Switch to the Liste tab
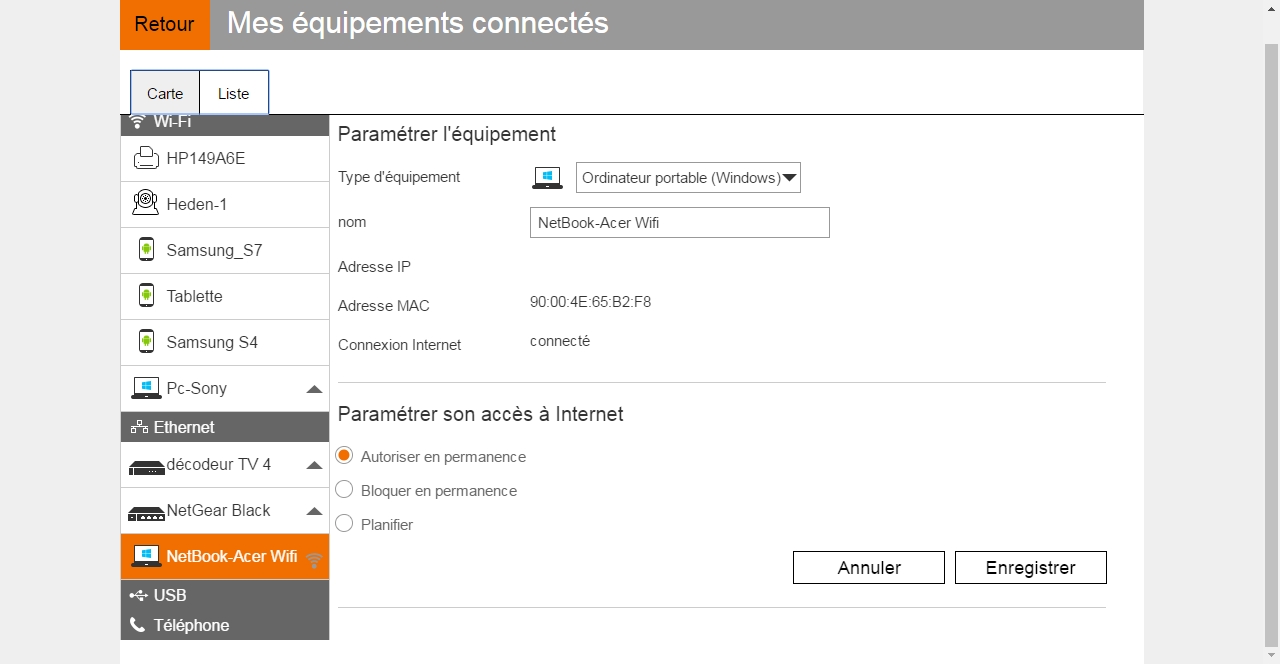The height and width of the screenshot is (664, 1280). 234,93
